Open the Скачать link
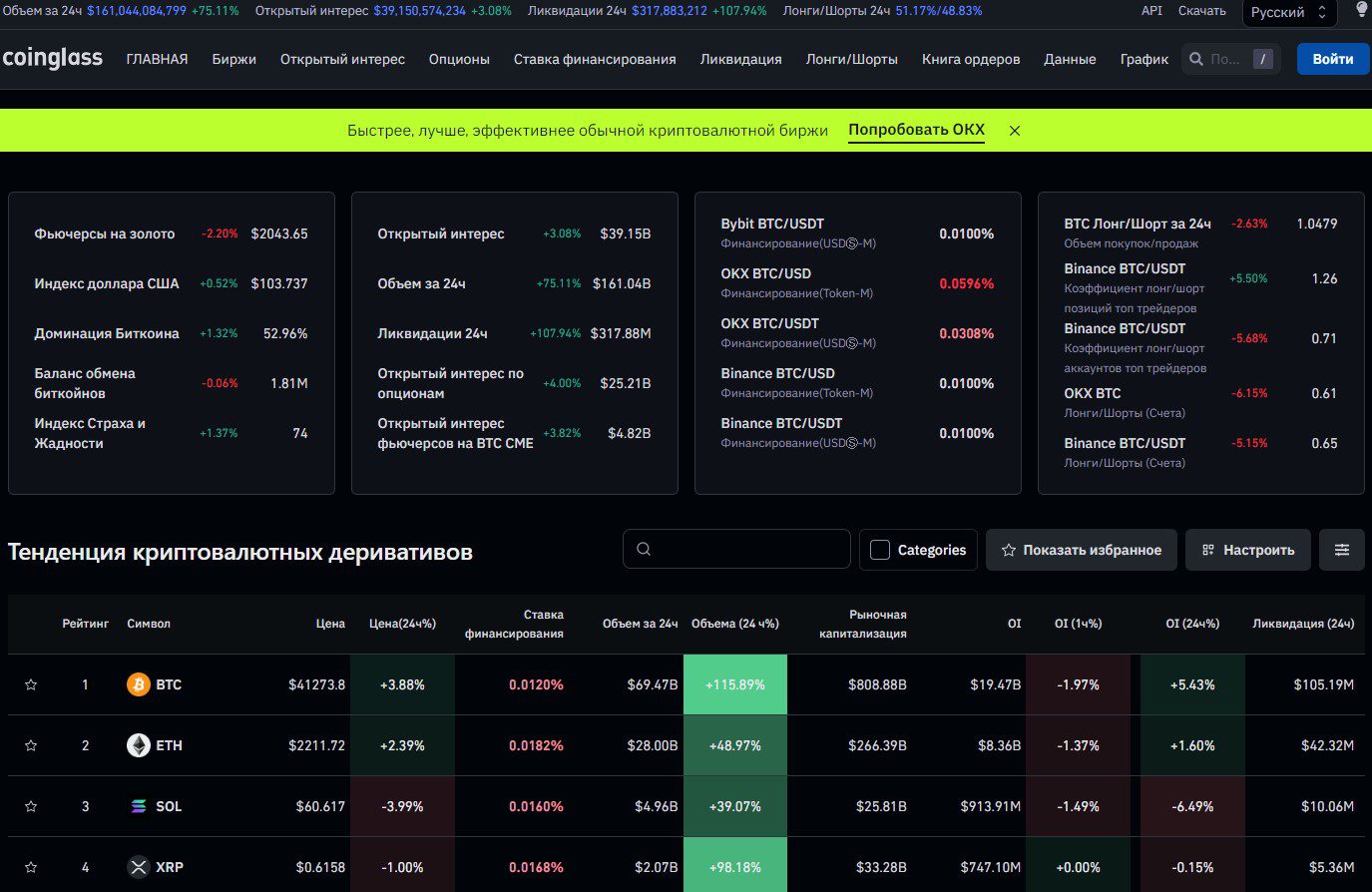Image resolution: width=1372 pixels, height=892 pixels. 1201,11
